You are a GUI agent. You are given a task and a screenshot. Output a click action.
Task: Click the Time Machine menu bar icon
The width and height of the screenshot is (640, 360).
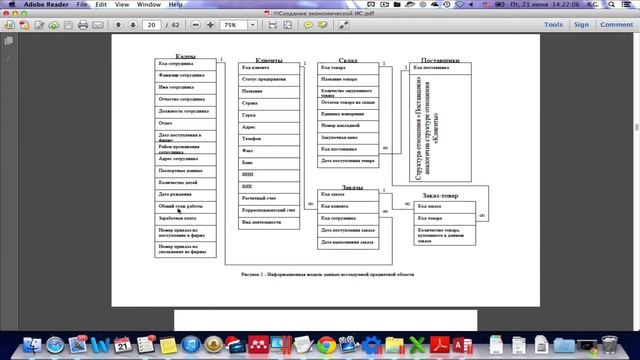click(447, 4)
